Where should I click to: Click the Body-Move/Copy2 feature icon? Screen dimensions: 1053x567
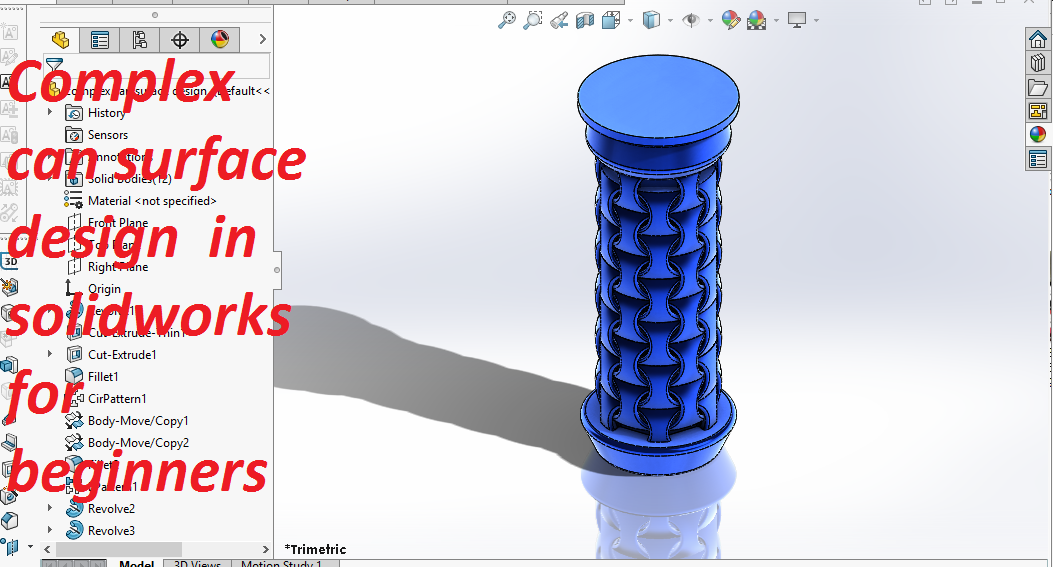tap(74, 443)
